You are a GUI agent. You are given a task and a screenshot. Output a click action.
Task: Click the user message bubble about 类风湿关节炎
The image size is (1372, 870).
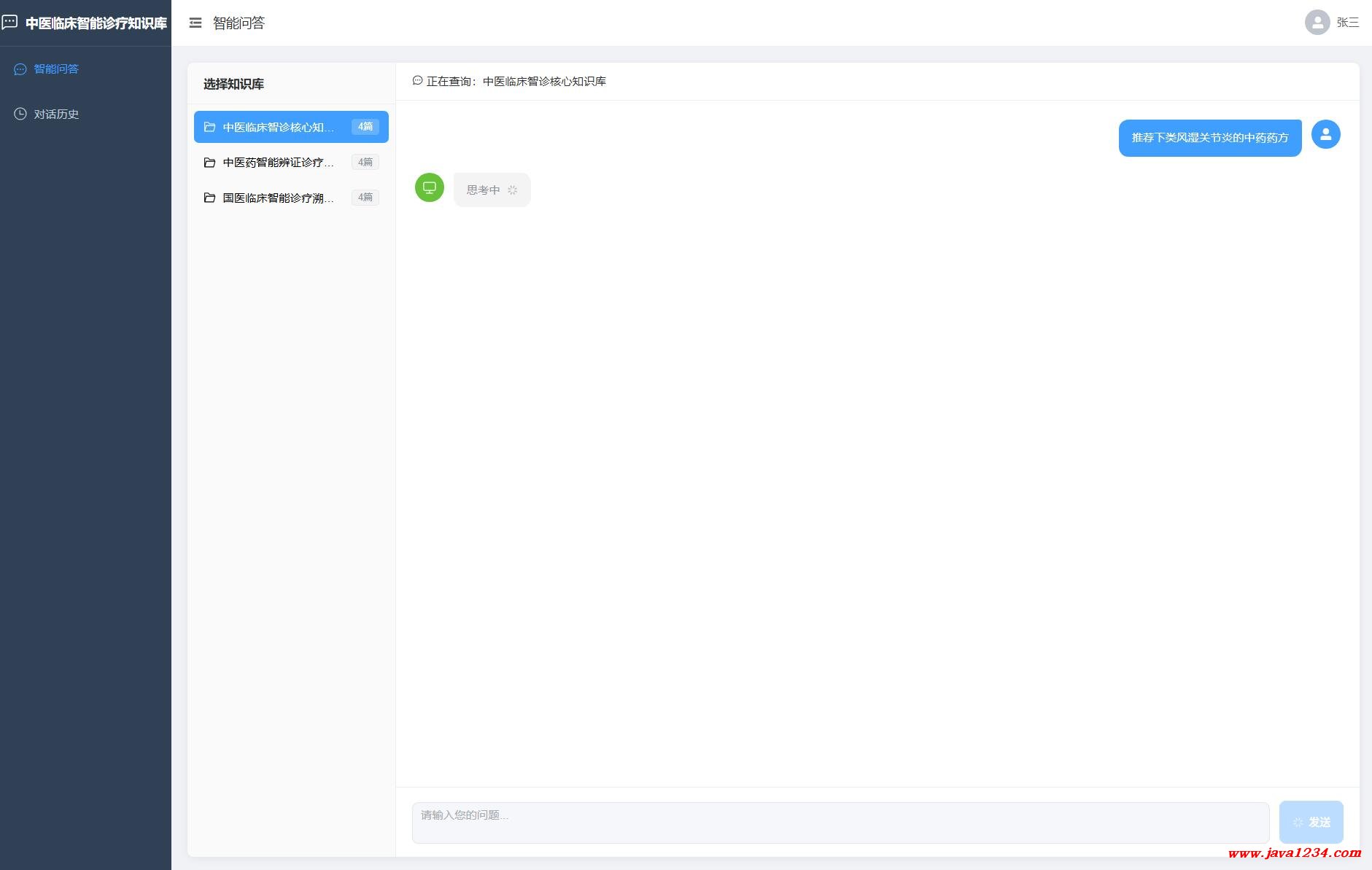tap(1209, 138)
